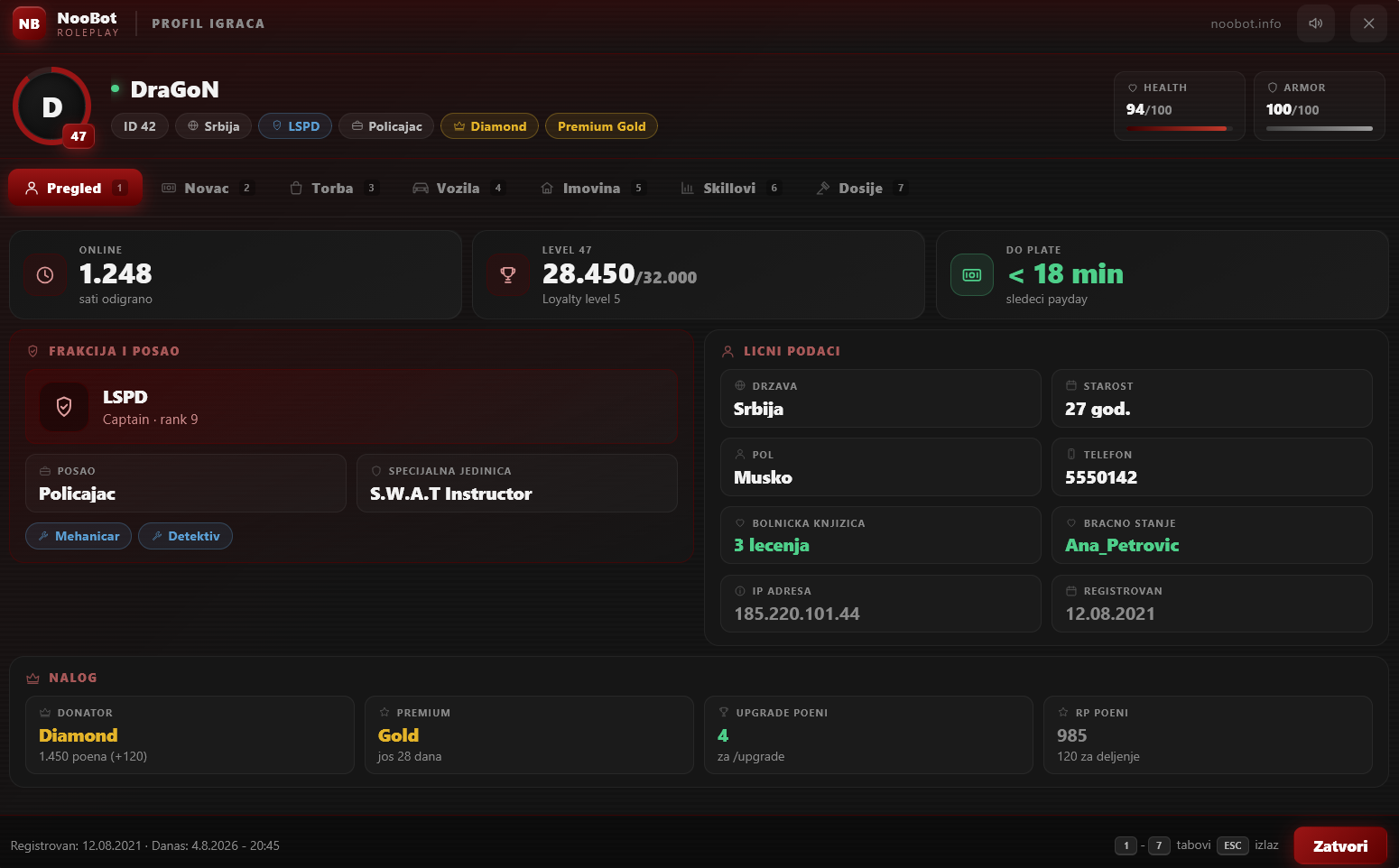Viewport: 1399px width, 868px height.
Task: Click the Posao Policajac card
Action: tap(186, 484)
